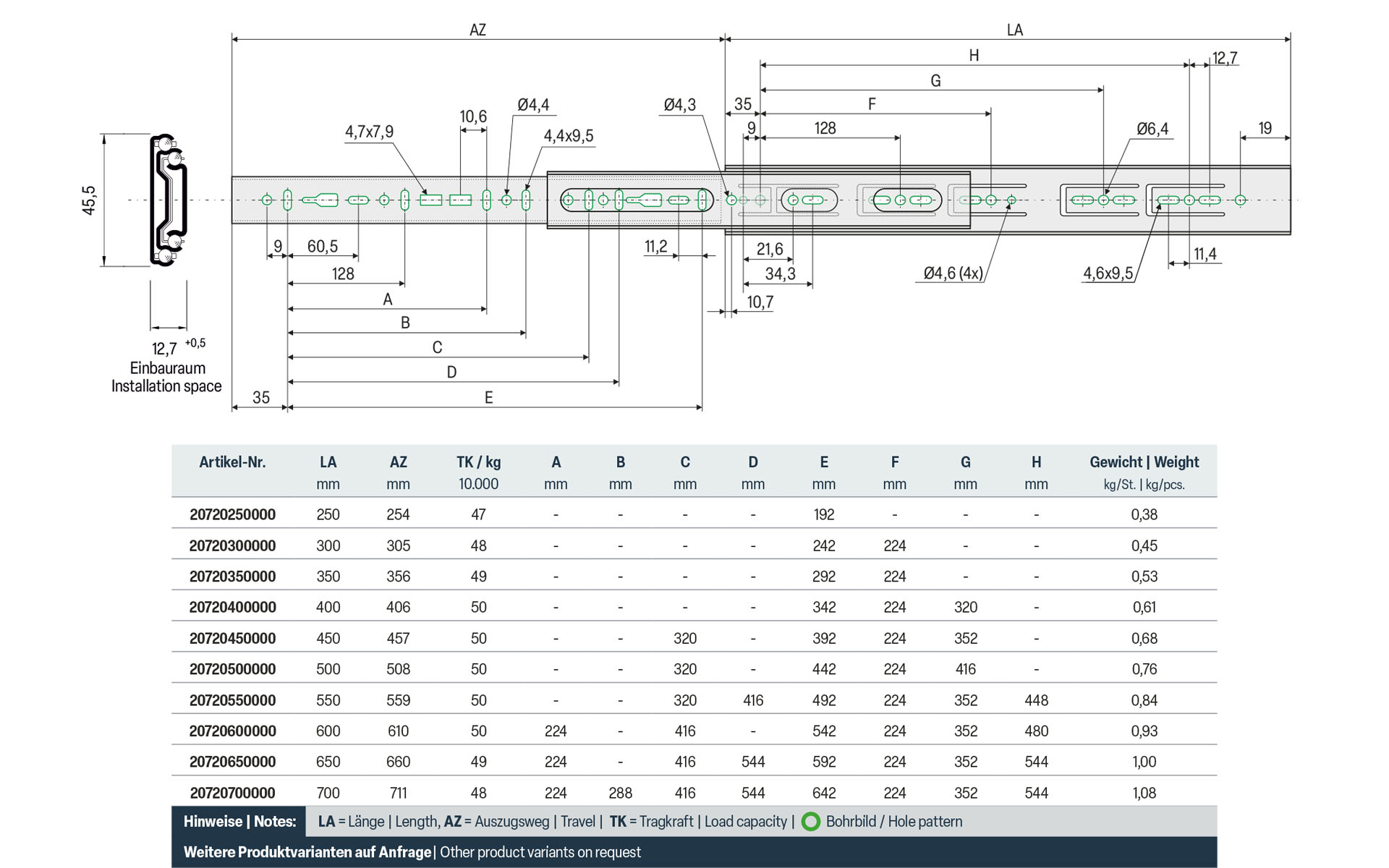Select article number 20720700000
1389x868 pixels.
click(232, 793)
